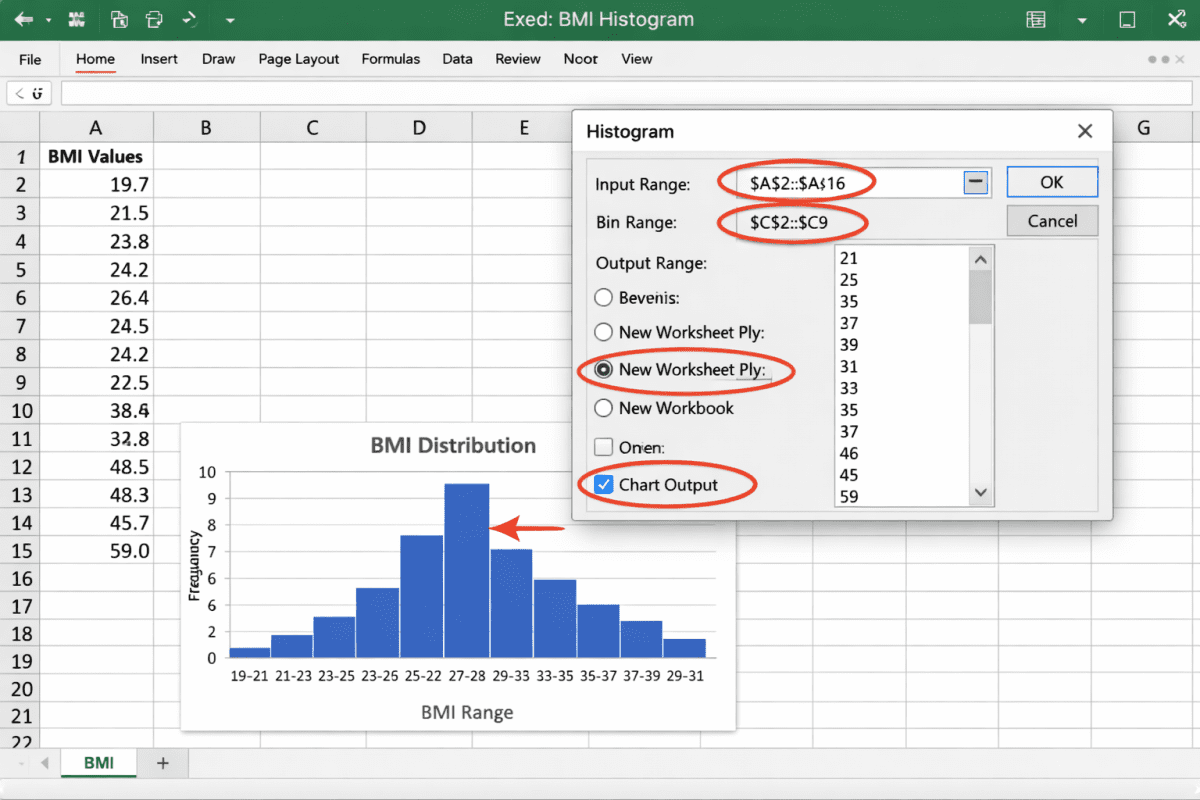Screen dimensions: 1200x800
Task: Click the back arrow in title bar
Action: tap(24, 20)
